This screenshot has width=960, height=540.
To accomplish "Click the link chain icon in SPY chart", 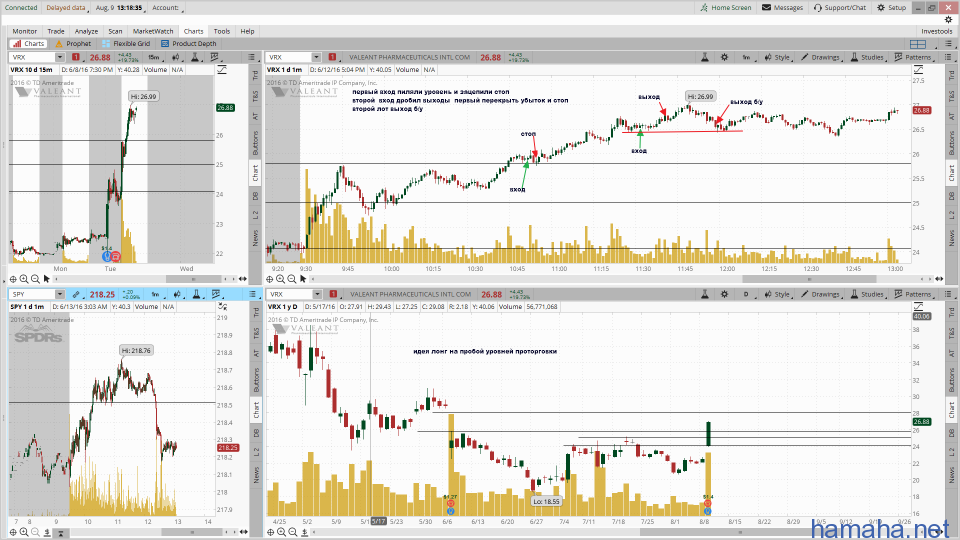I will point(76,294).
